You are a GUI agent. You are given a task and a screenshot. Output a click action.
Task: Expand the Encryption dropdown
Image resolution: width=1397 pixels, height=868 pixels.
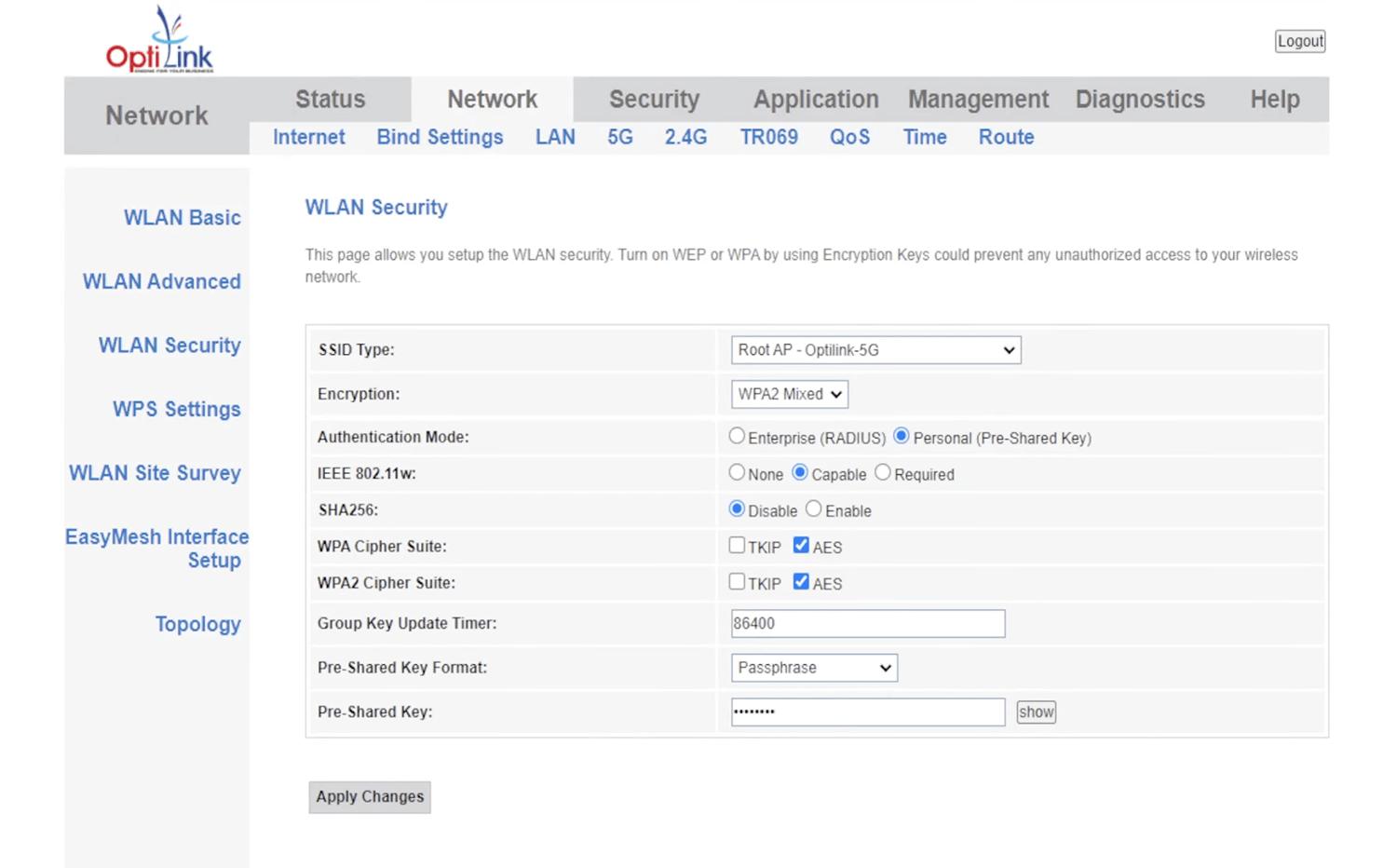tap(789, 394)
